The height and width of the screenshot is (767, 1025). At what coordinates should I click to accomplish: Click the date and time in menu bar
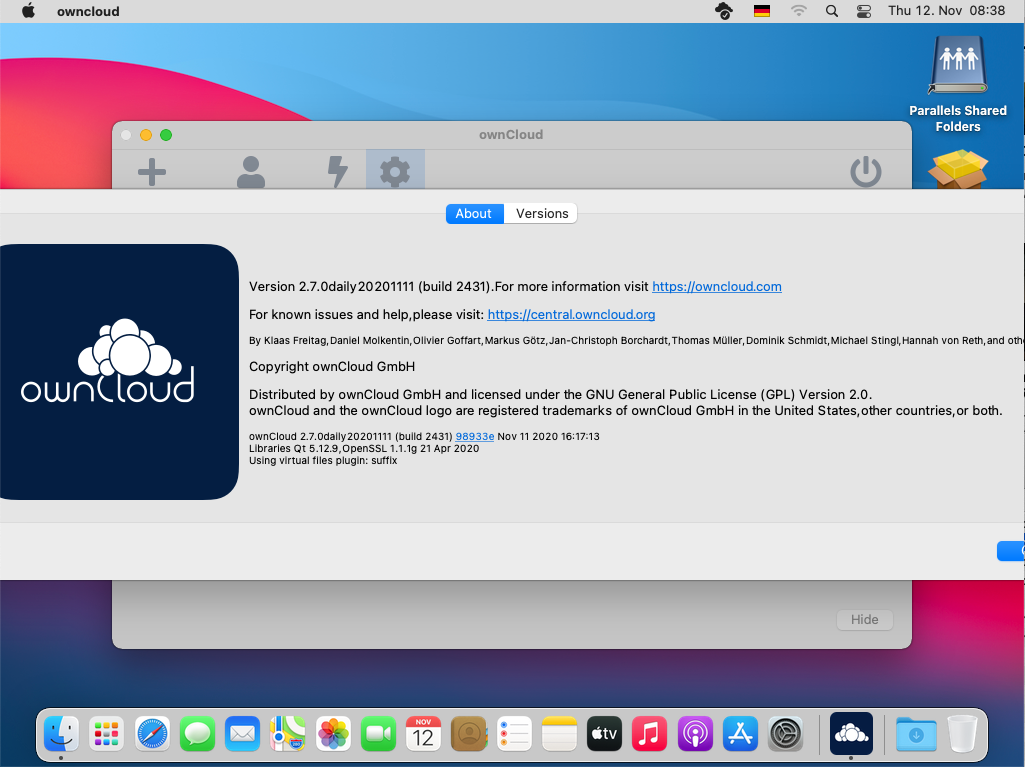946,11
